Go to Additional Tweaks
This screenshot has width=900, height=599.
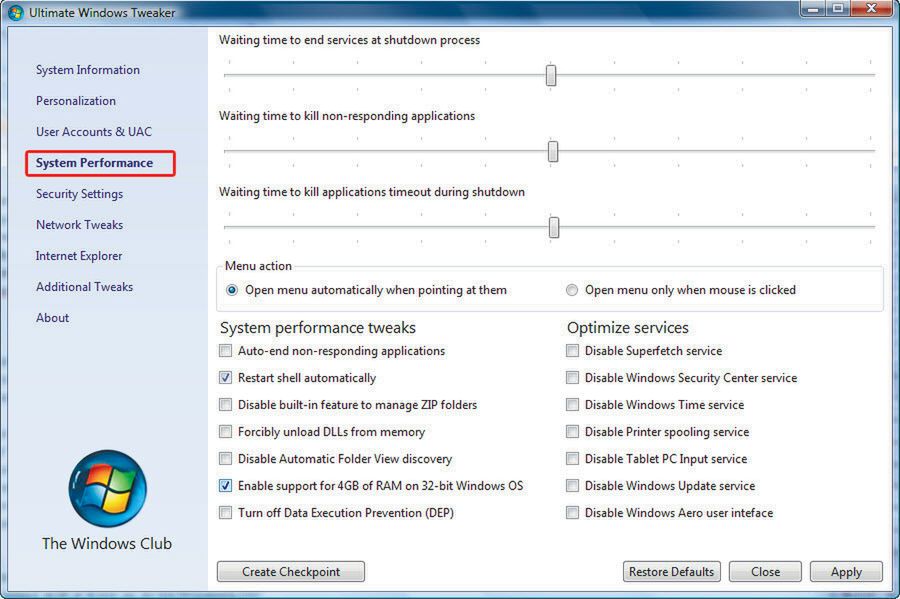[84, 287]
